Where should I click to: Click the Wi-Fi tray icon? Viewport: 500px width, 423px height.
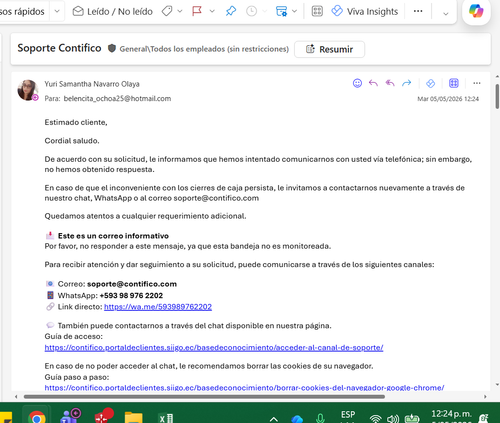coord(376,419)
